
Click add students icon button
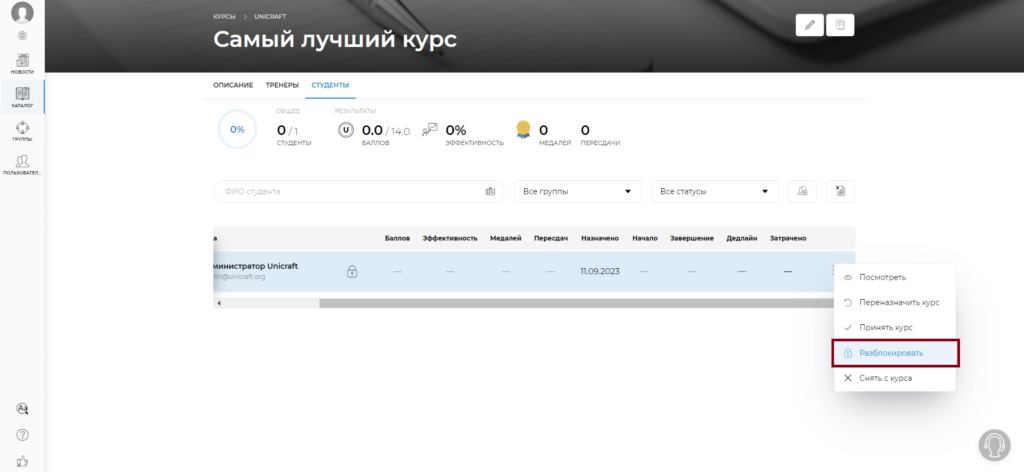point(803,191)
